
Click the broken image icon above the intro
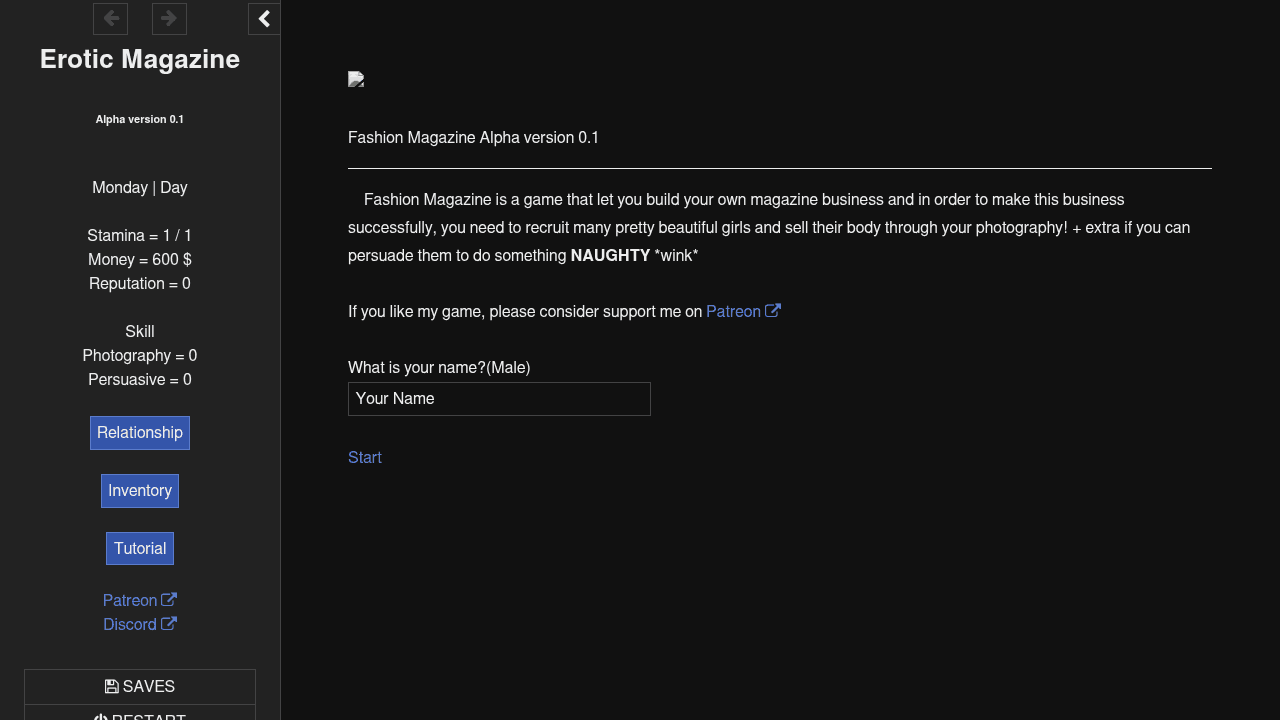[356, 80]
